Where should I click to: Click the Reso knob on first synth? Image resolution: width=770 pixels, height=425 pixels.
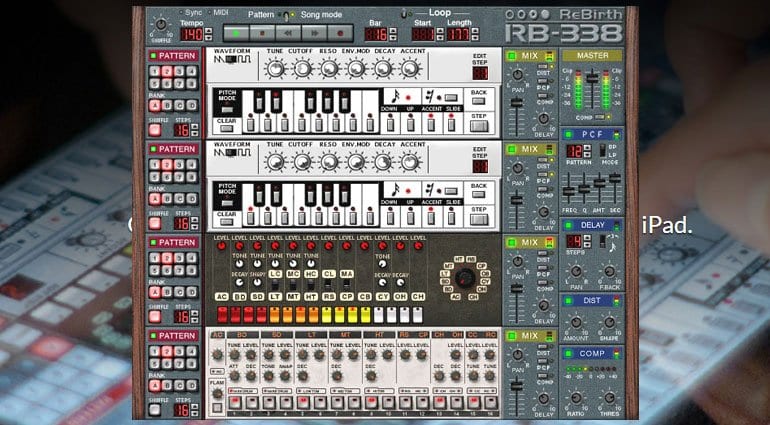[x=330, y=69]
